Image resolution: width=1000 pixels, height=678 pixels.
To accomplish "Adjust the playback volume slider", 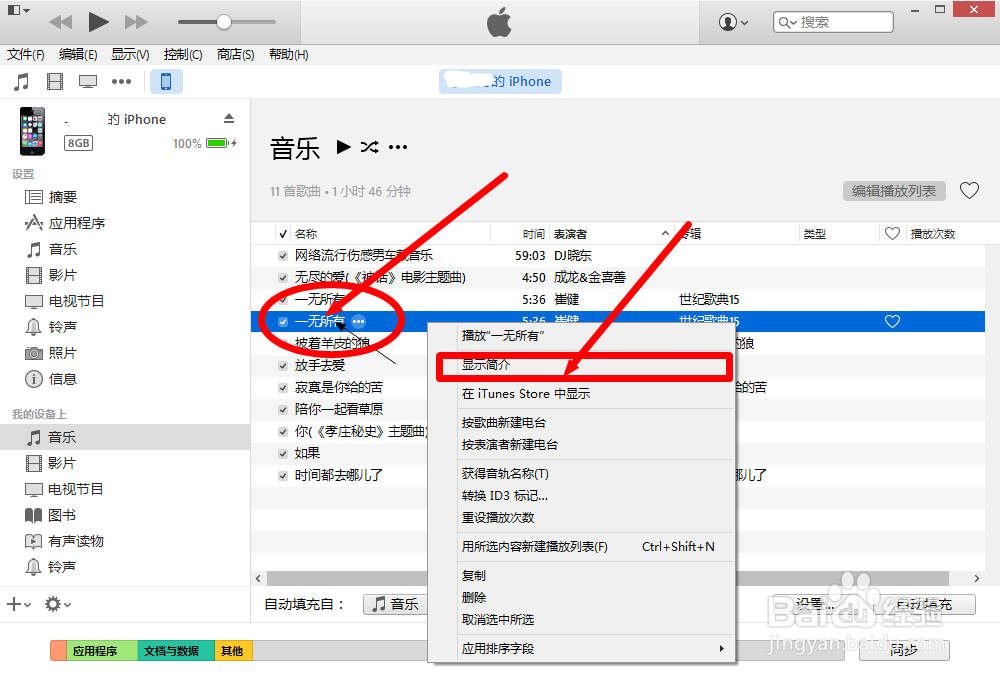I will click(x=222, y=21).
